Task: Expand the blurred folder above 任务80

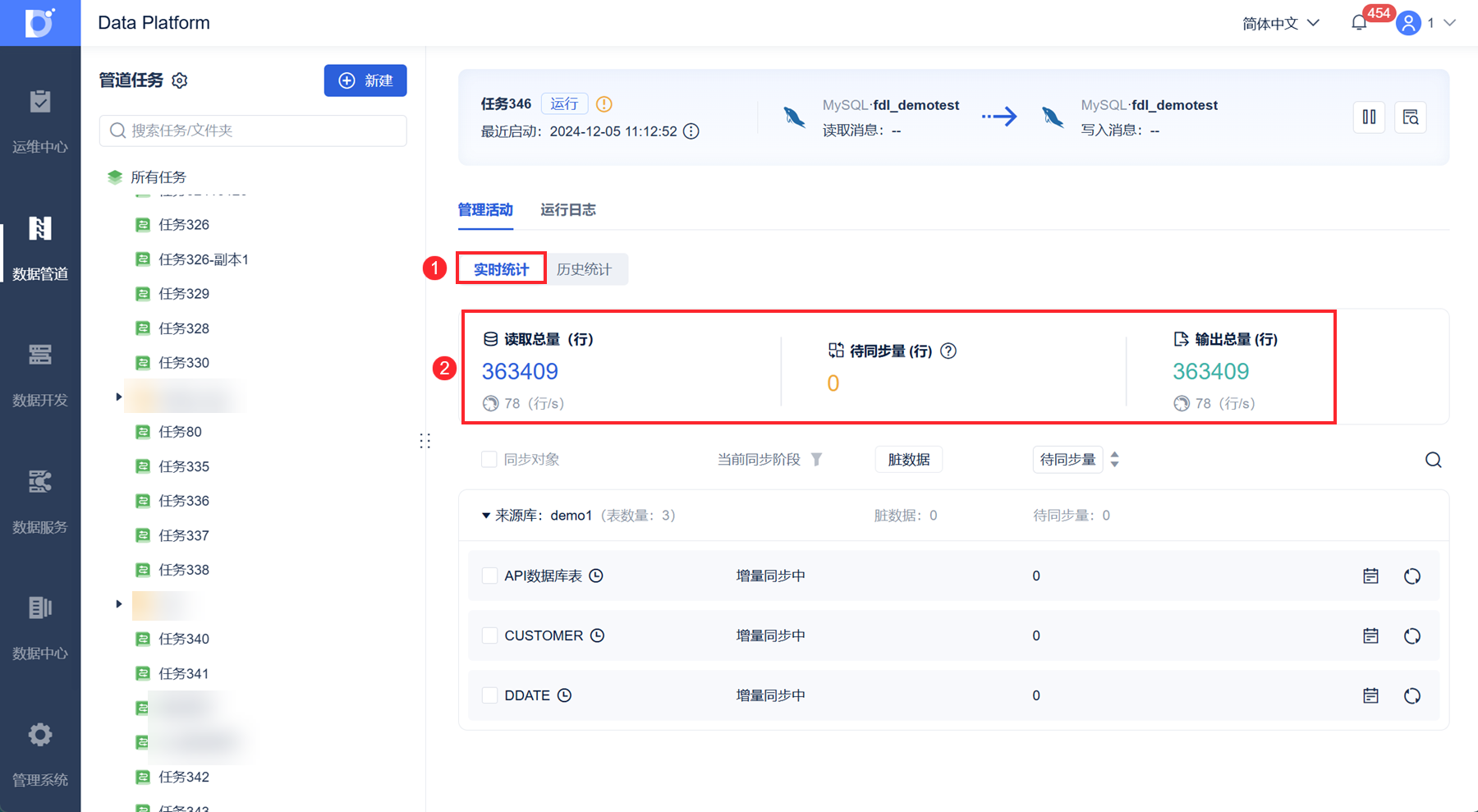Action: tap(119, 397)
